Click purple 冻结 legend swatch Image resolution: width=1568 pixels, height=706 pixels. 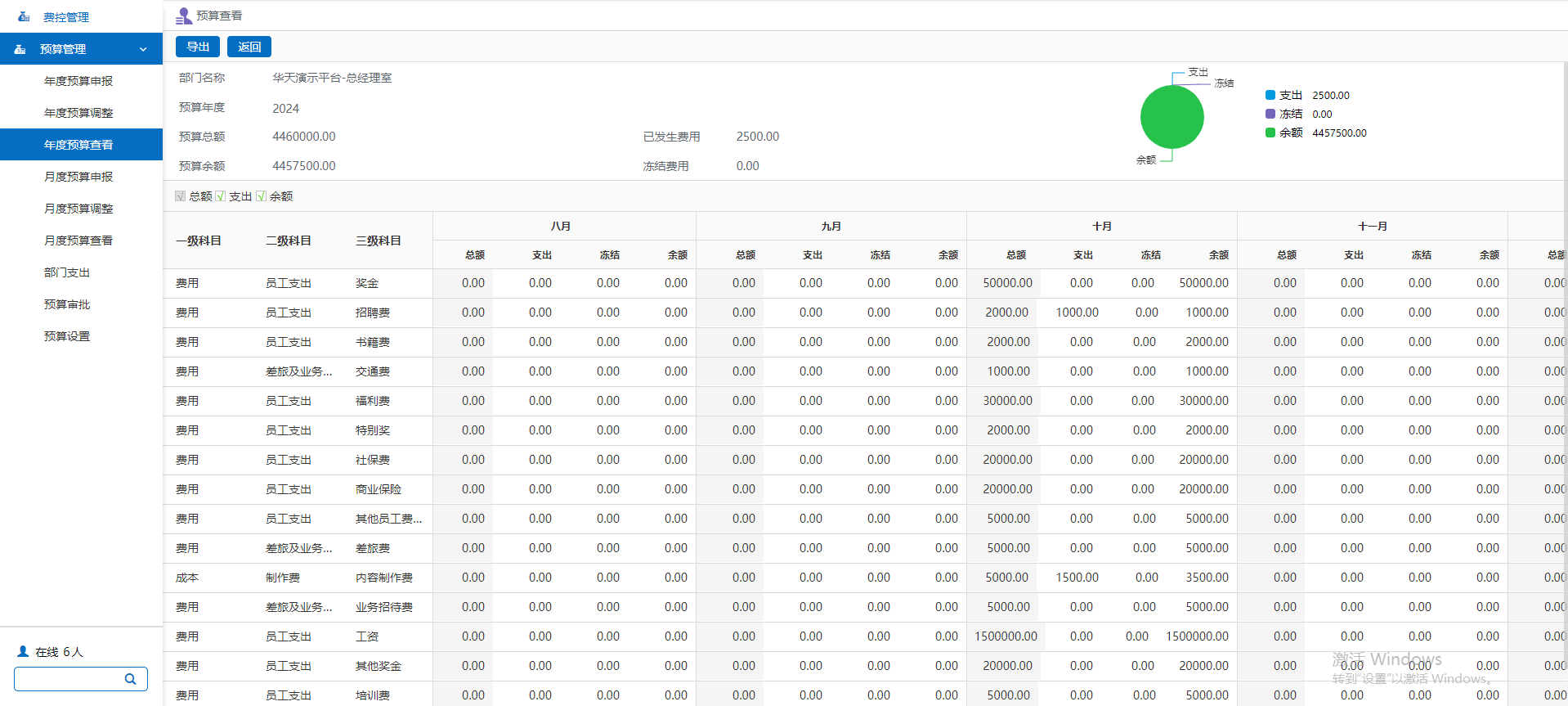(x=1270, y=114)
